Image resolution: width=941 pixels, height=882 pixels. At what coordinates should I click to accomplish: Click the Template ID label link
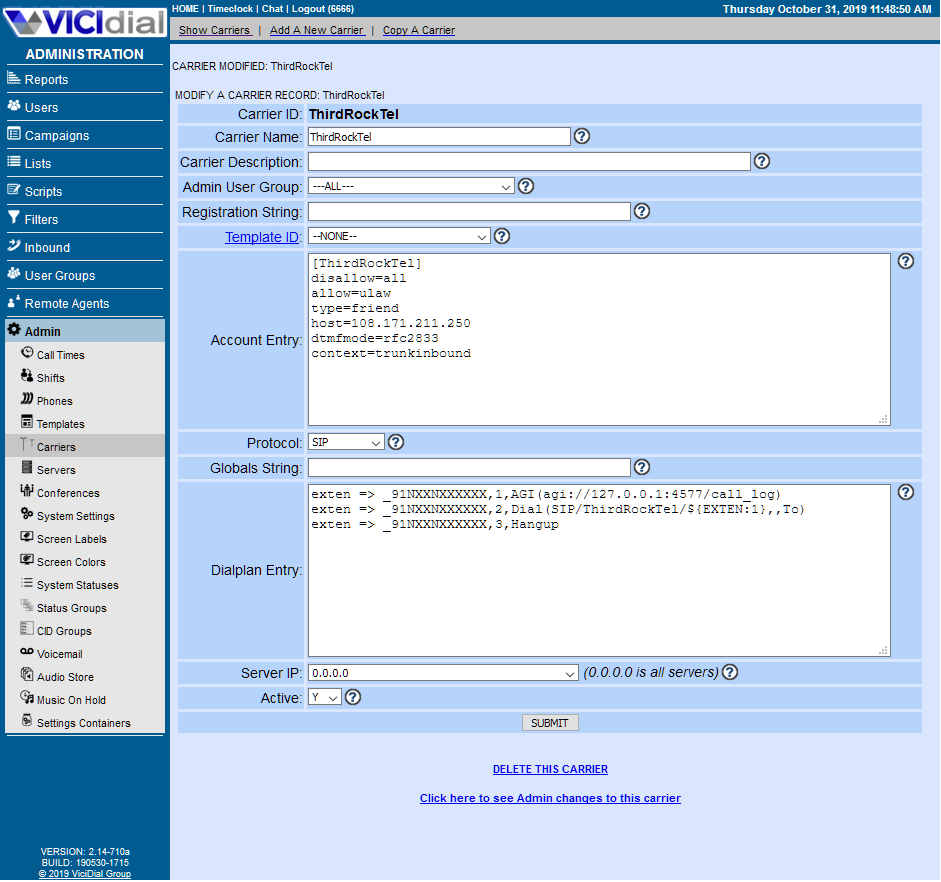262,237
